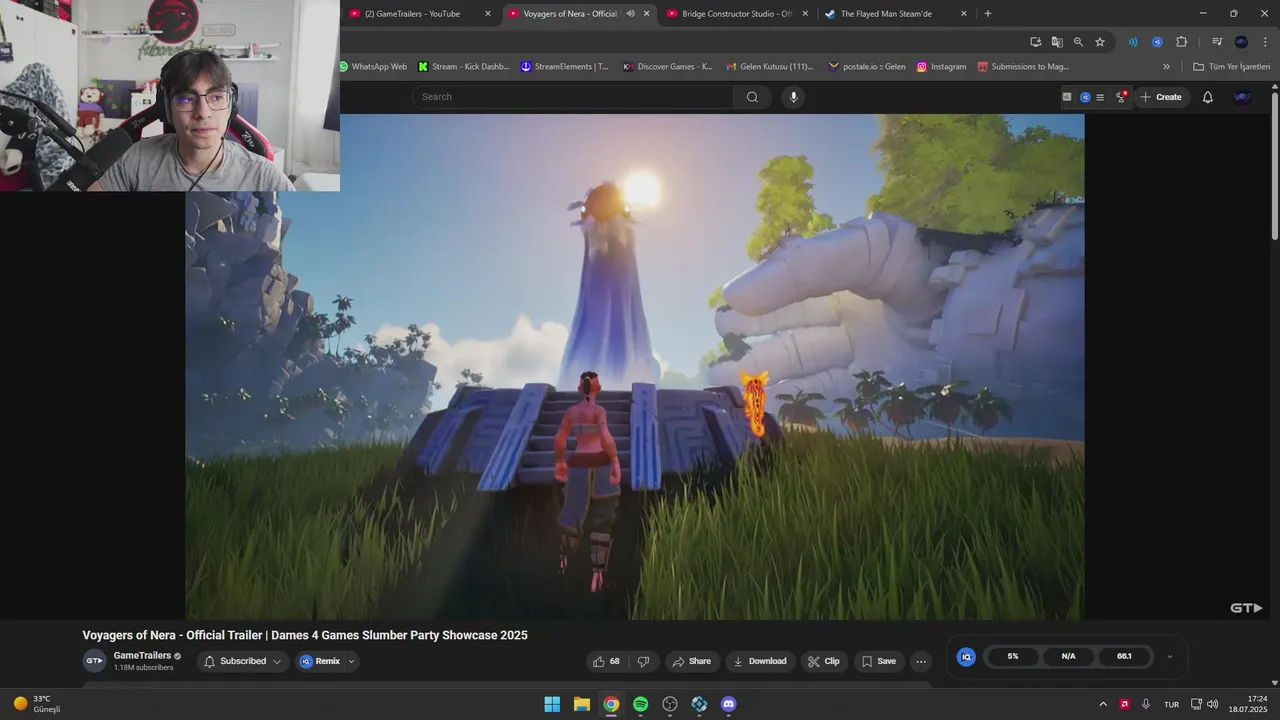1280x720 pixels.
Task: Click the Clip button
Action: click(x=824, y=661)
